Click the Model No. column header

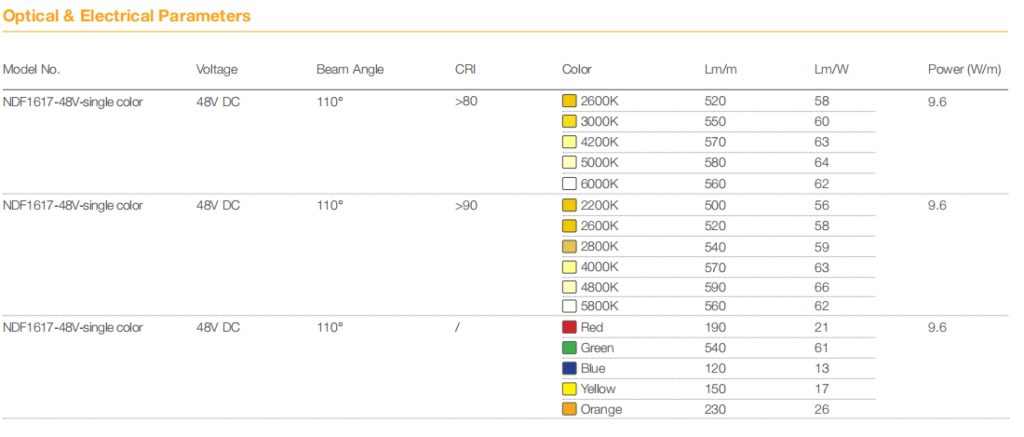click(x=32, y=70)
